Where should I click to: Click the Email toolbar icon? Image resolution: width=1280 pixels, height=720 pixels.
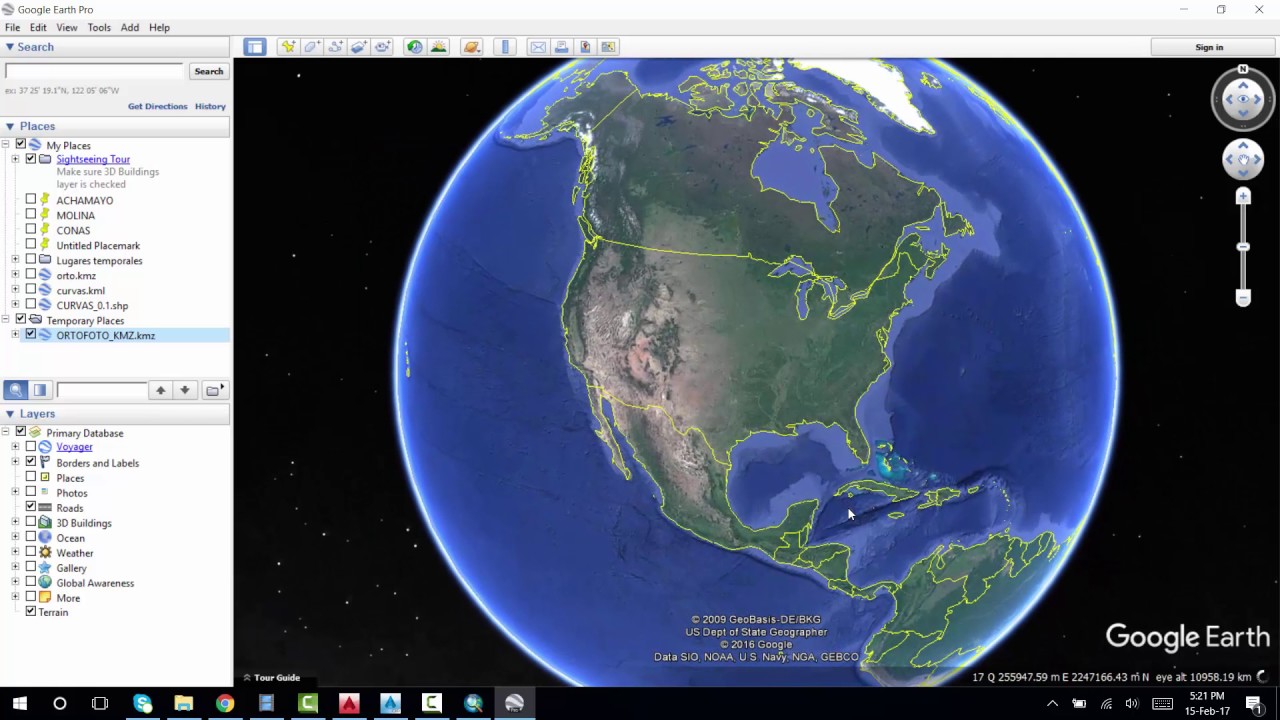[538, 47]
